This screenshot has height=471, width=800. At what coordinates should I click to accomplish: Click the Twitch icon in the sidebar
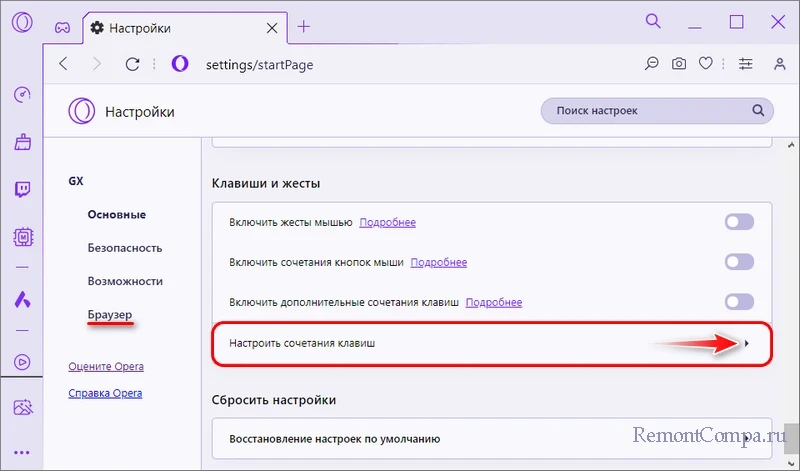tap(22, 190)
